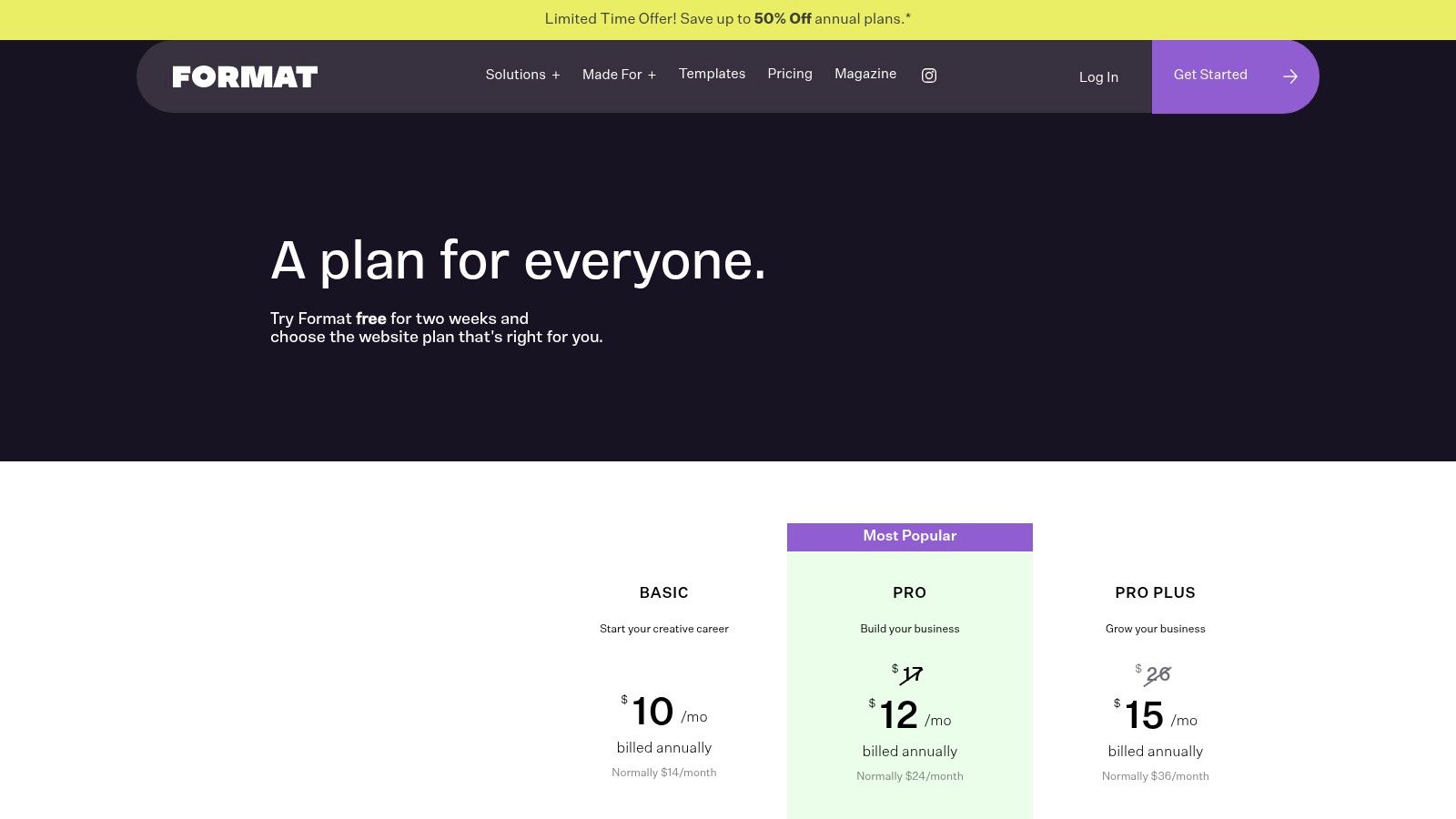The image size is (1456, 819).
Task: Go to the Pricing page
Action: [x=790, y=74]
